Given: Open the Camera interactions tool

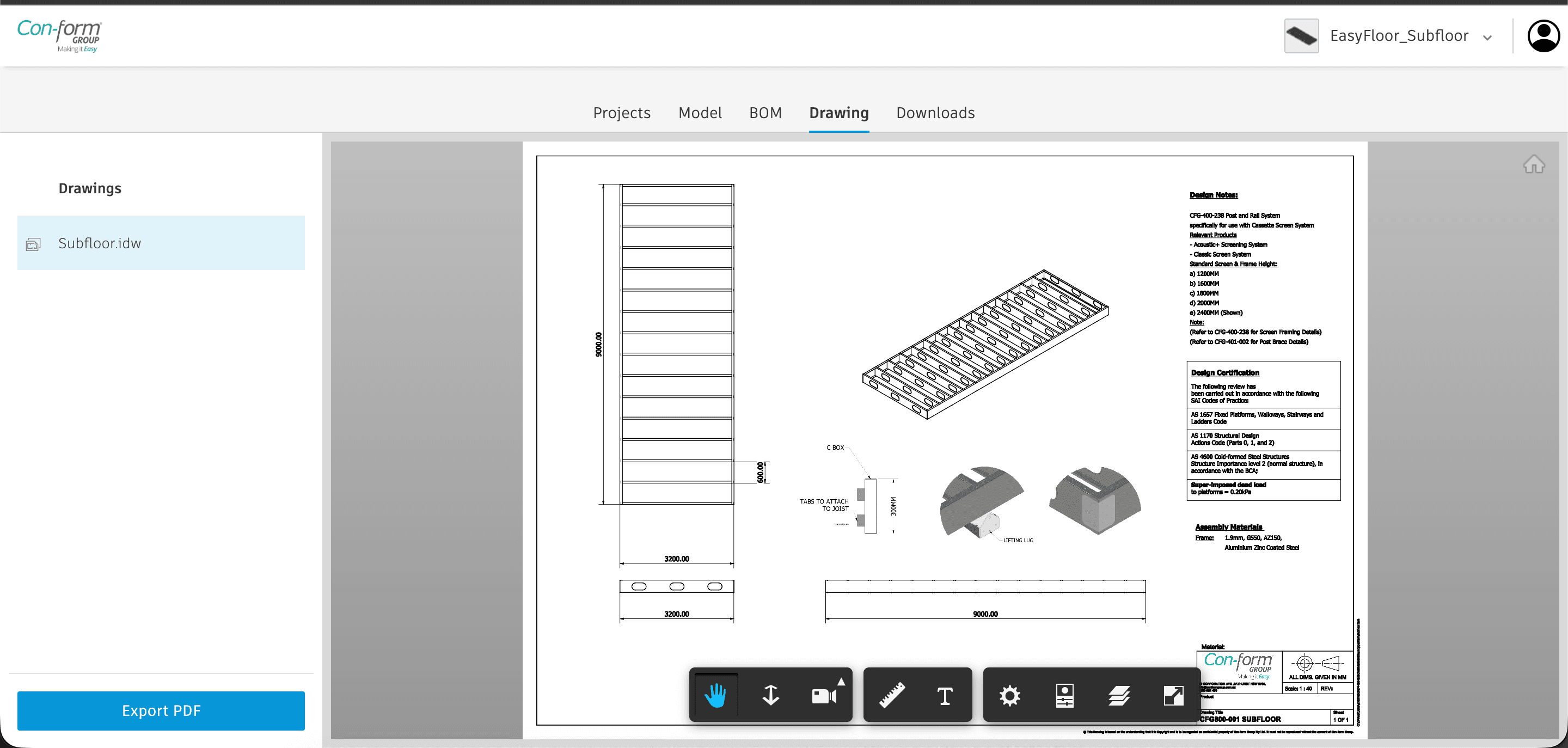Looking at the screenshot, I should (x=824, y=695).
